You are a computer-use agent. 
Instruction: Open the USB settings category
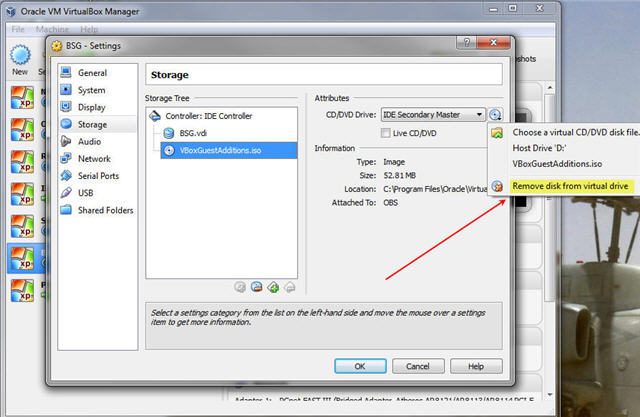pos(97,193)
